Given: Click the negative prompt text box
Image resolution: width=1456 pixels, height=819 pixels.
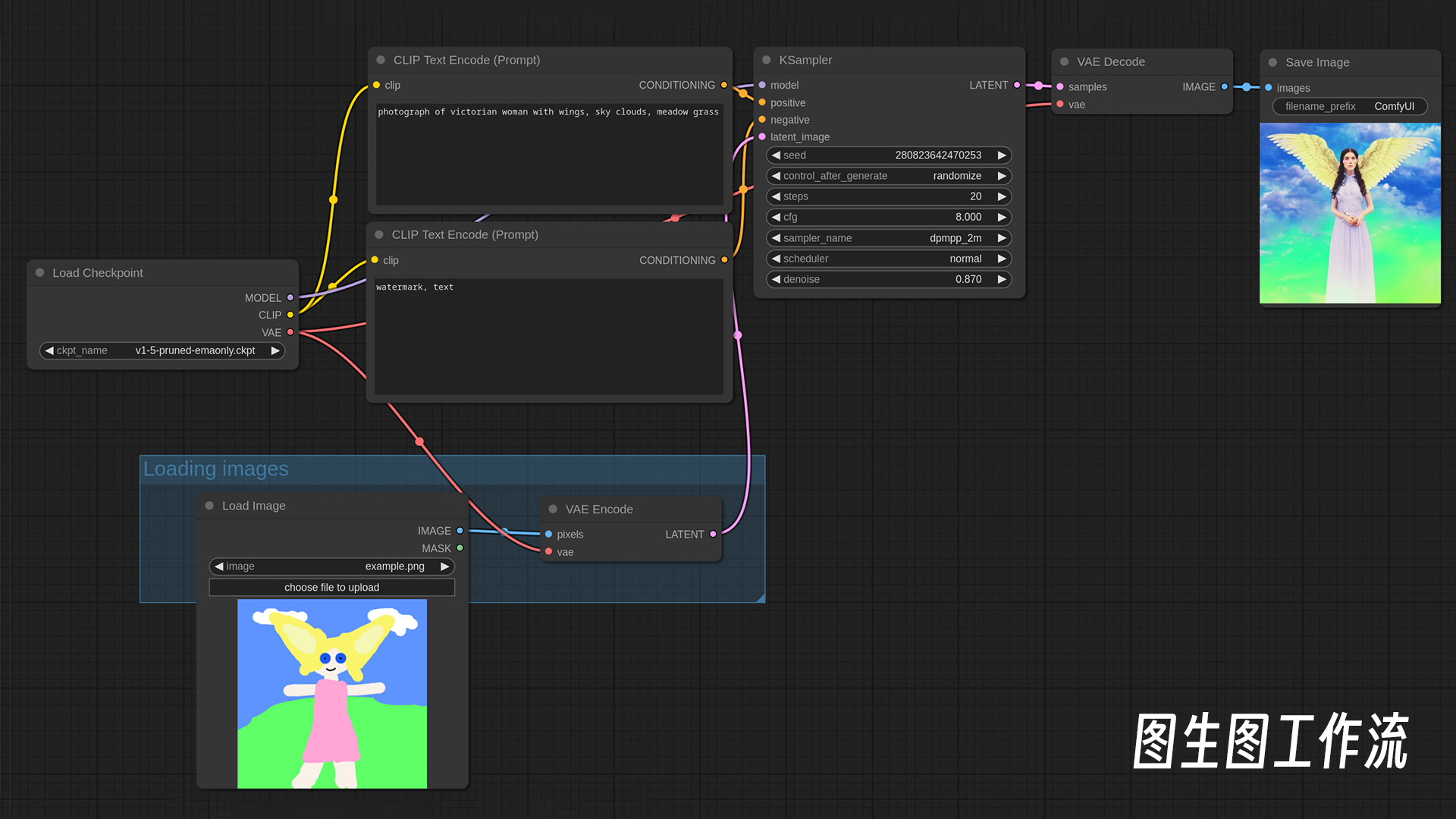Looking at the screenshot, I should tap(548, 337).
